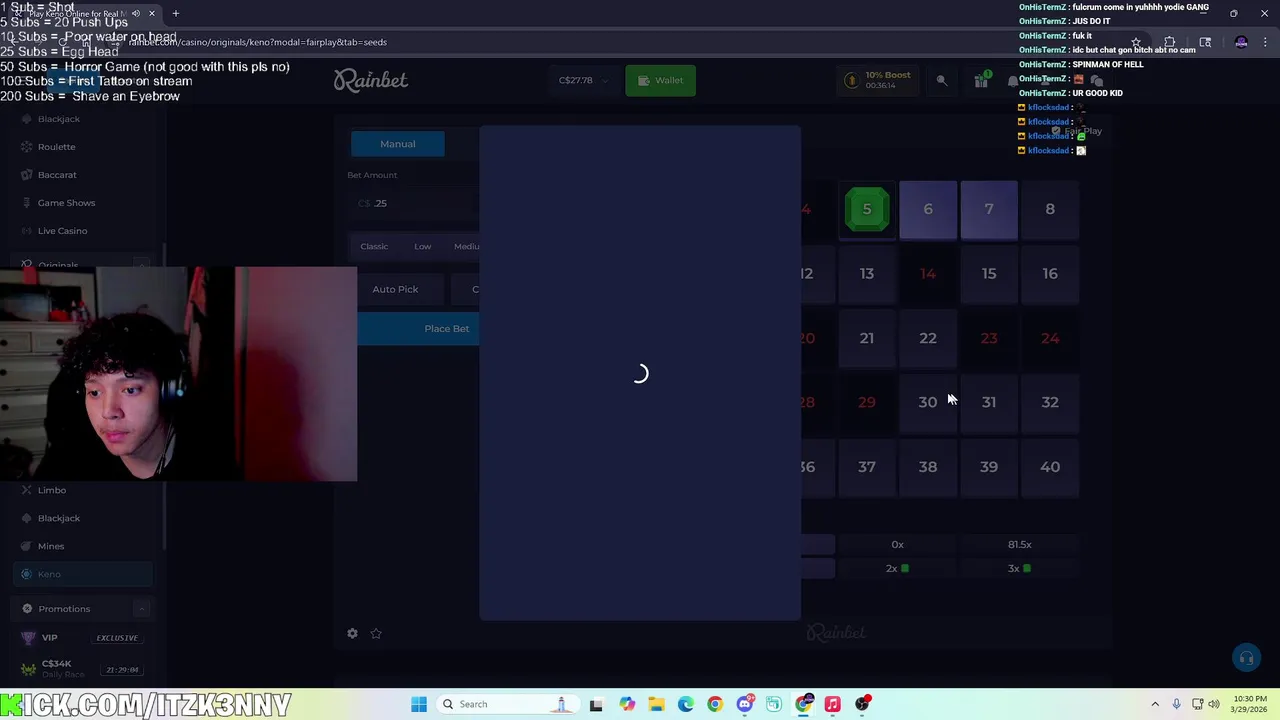This screenshot has width=1280, height=720.
Task: Select Keno number 8
Action: point(1050,209)
